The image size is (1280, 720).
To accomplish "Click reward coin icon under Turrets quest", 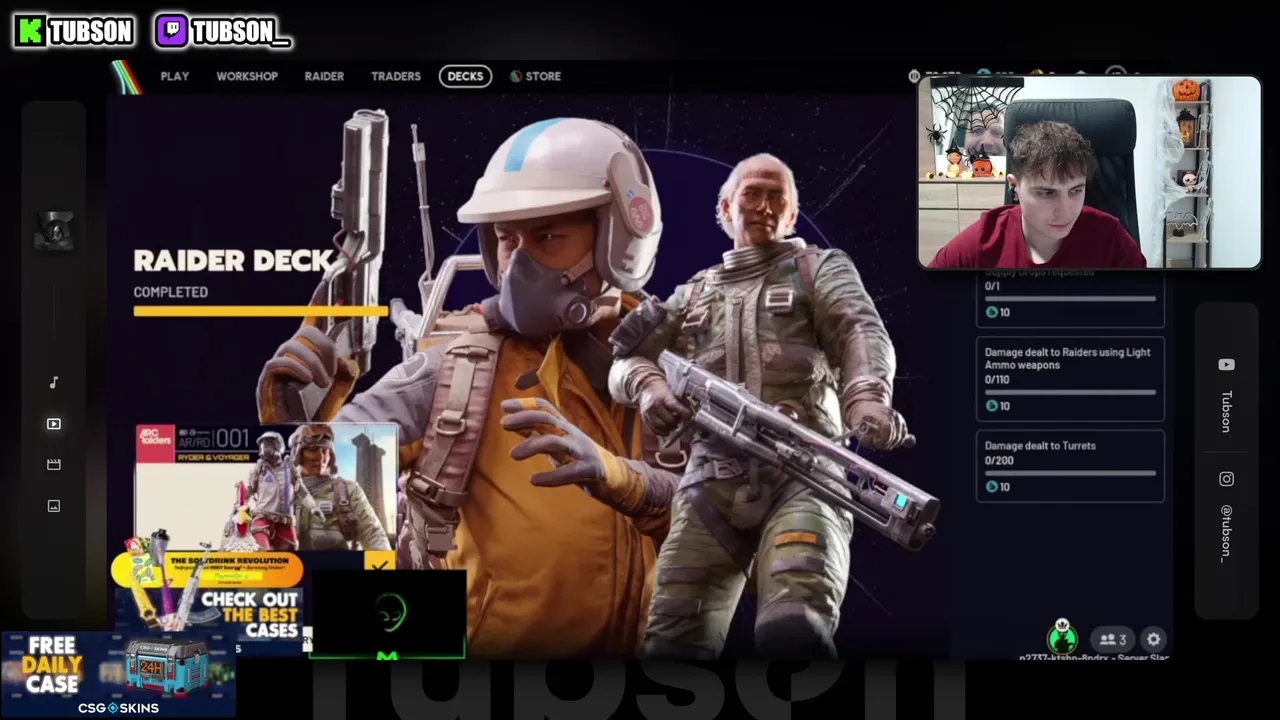I will coord(992,487).
